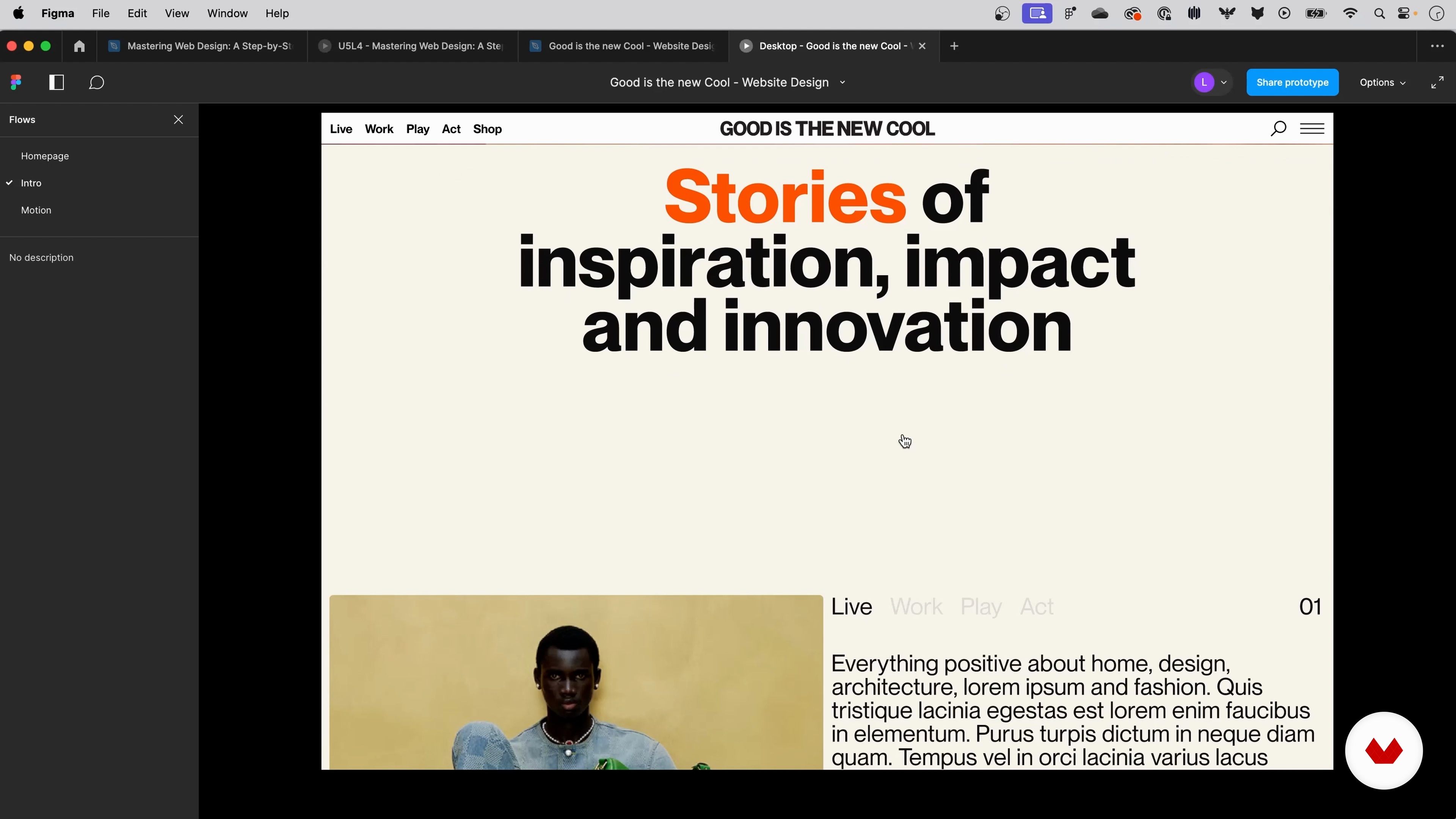Click the highlighted screen-share menu bar icon
Image resolution: width=1456 pixels, height=819 pixels.
coord(1037,14)
